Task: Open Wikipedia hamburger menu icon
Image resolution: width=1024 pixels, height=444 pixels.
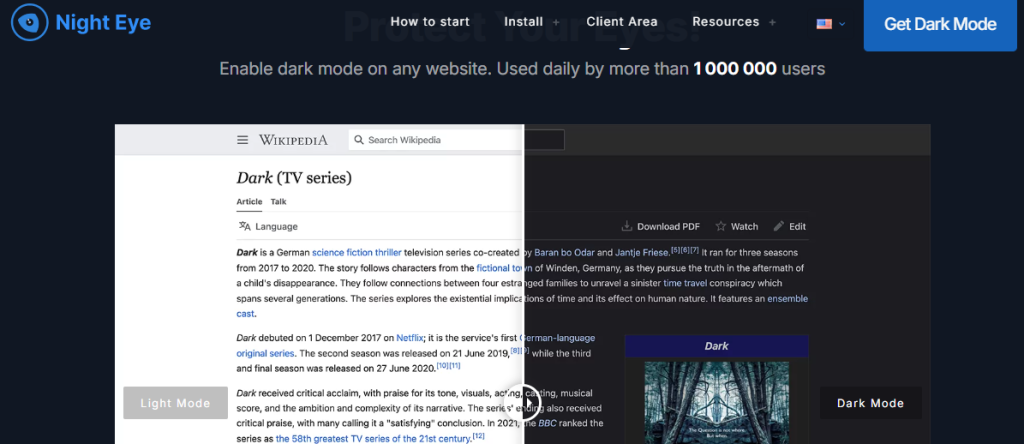Action: [x=242, y=140]
